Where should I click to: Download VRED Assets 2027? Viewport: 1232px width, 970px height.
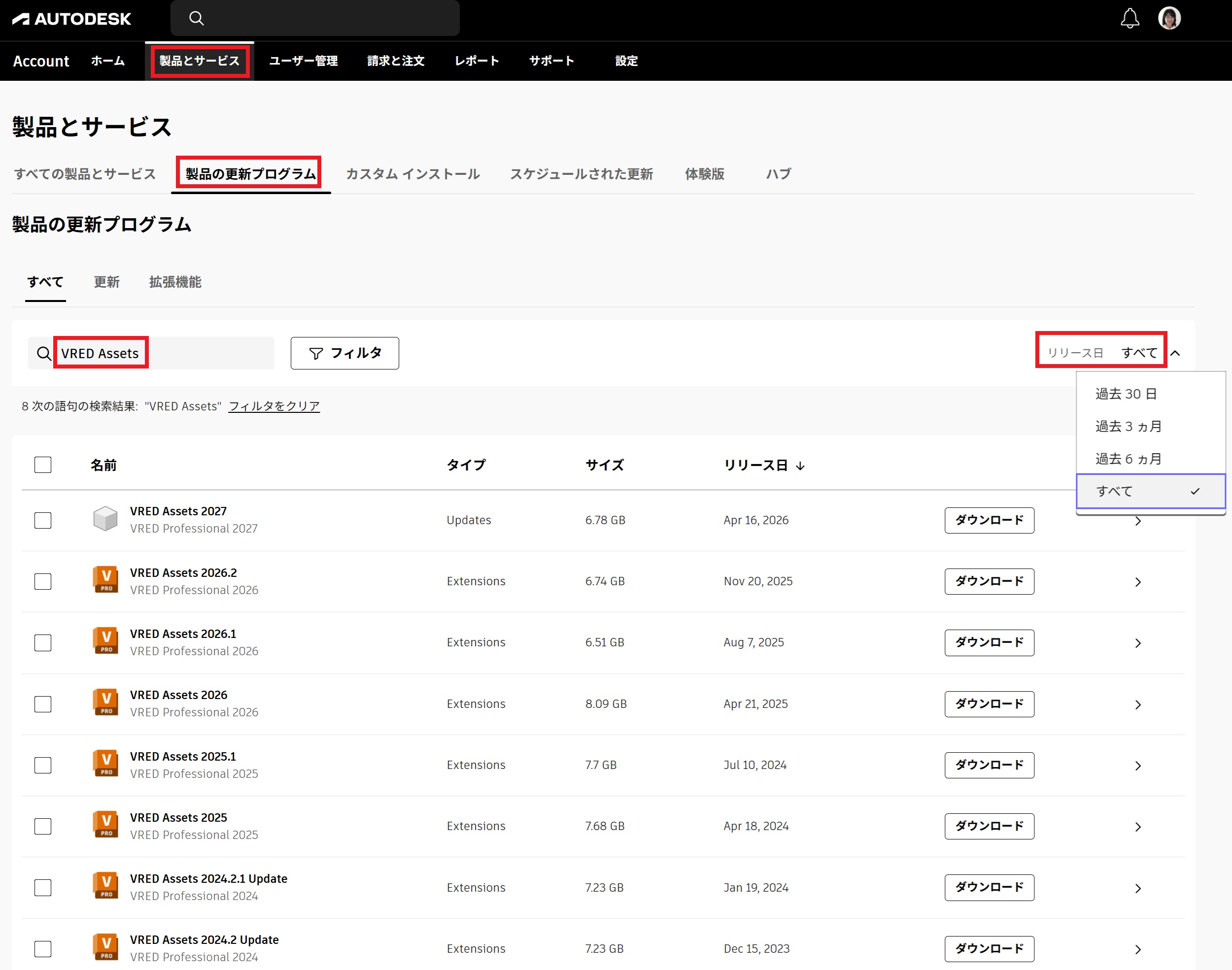coord(990,520)
